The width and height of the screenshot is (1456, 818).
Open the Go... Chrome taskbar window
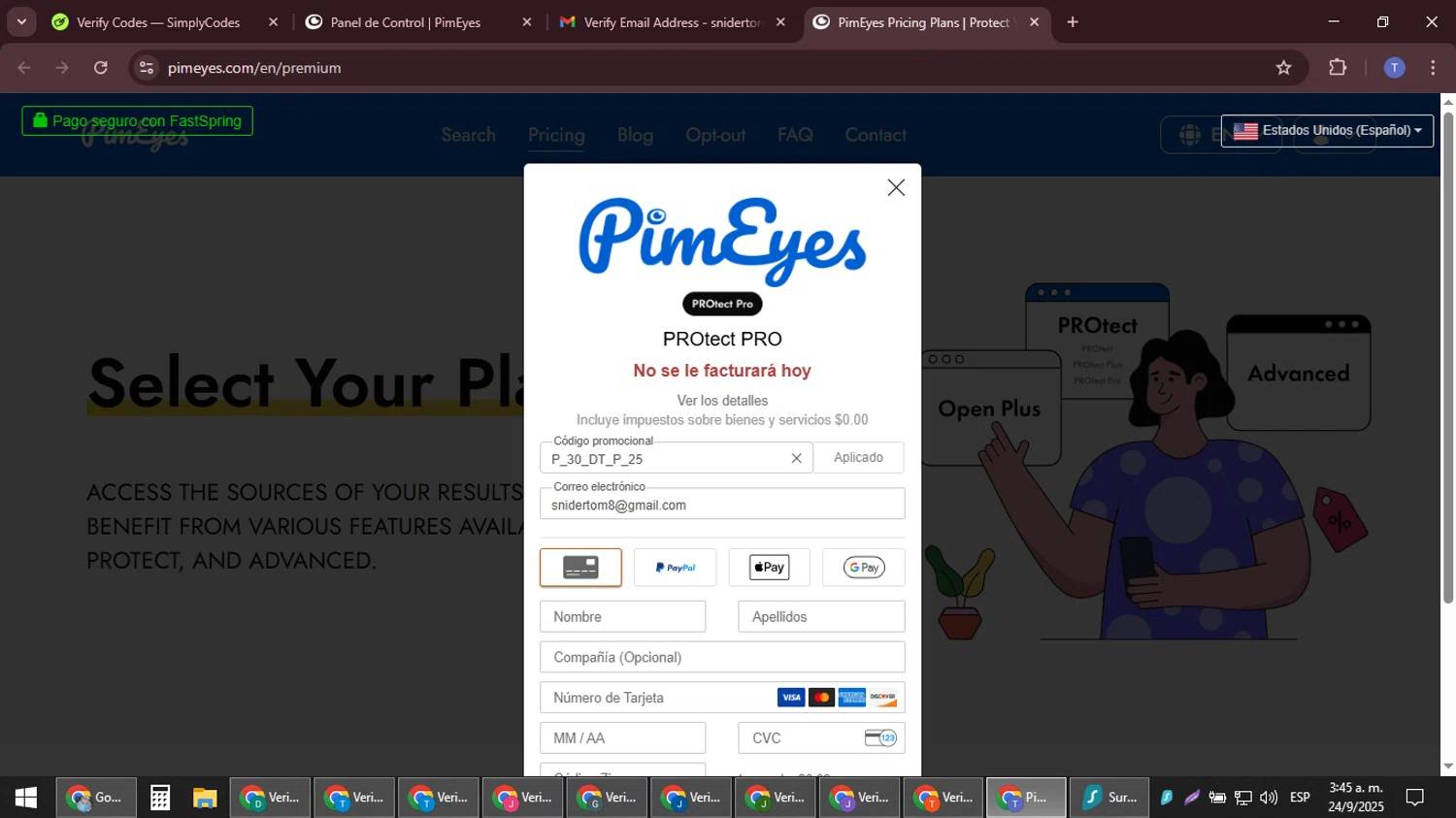[95, 798]
